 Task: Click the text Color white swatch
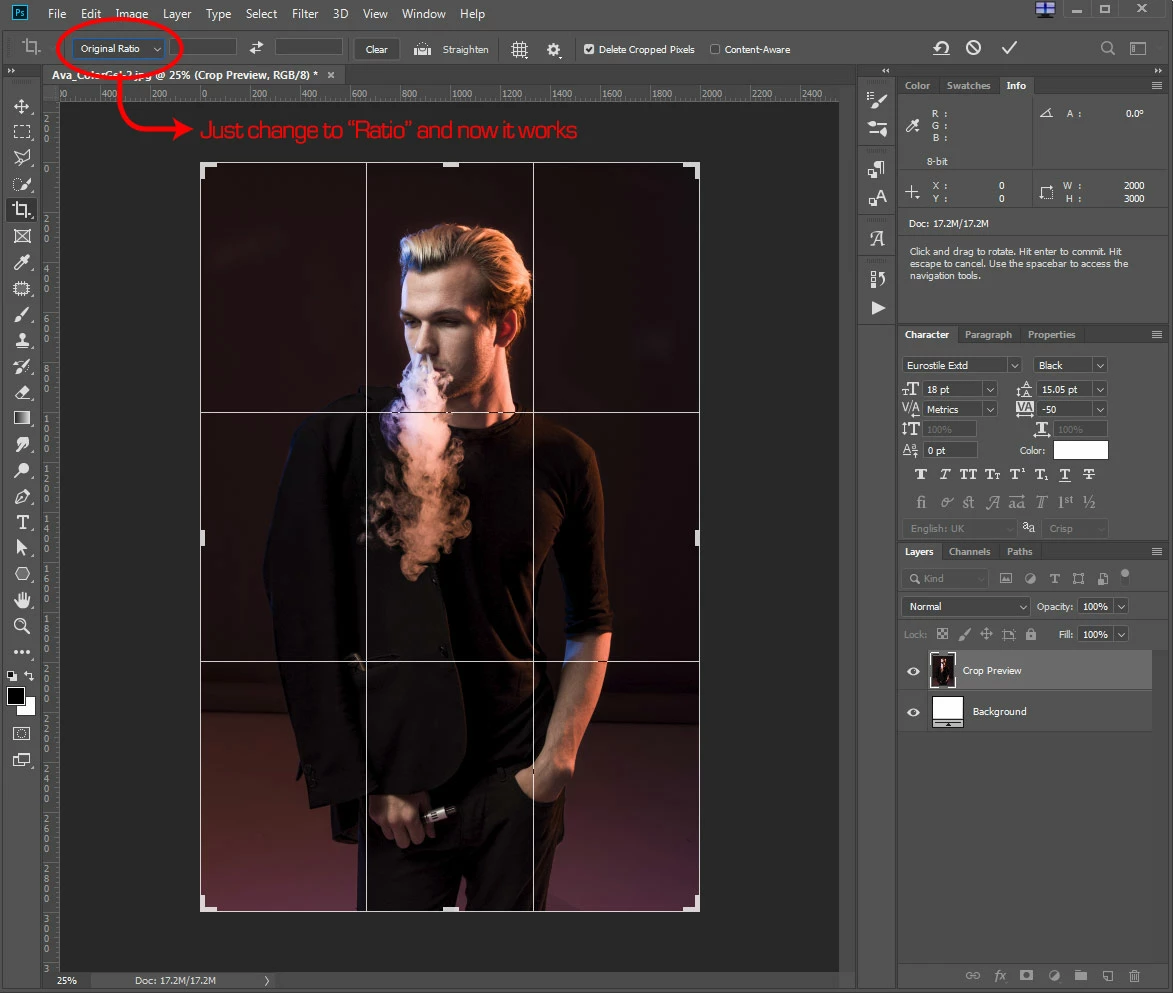(1080, 450)
